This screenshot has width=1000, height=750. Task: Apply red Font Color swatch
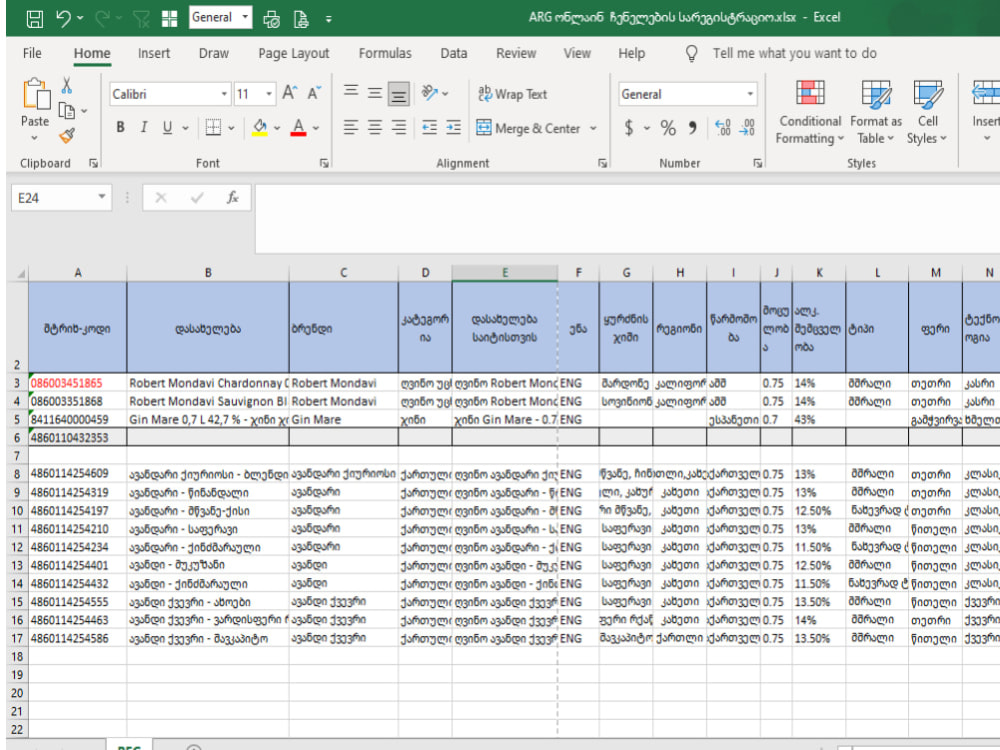[298, 128]
